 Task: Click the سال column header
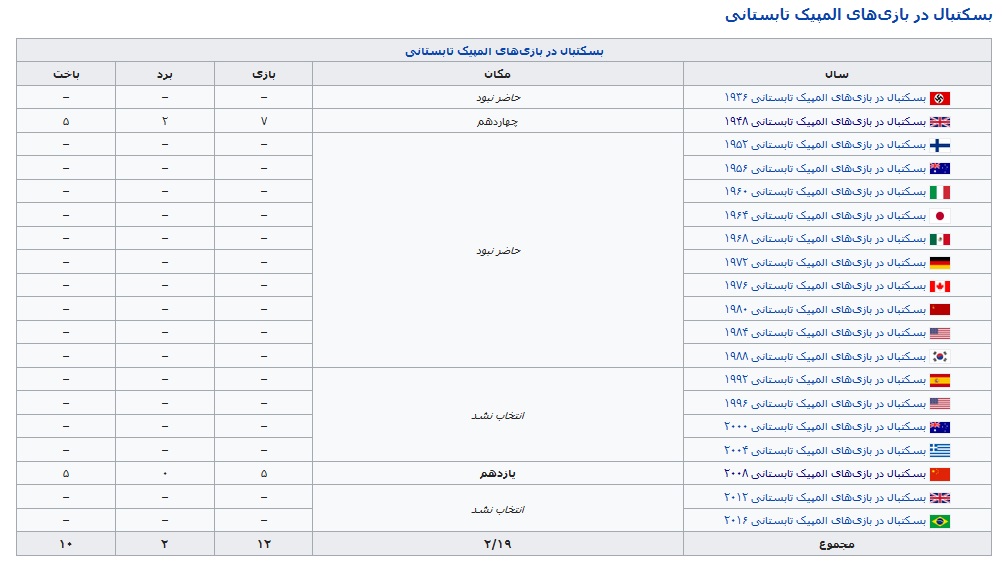[837, 74]
